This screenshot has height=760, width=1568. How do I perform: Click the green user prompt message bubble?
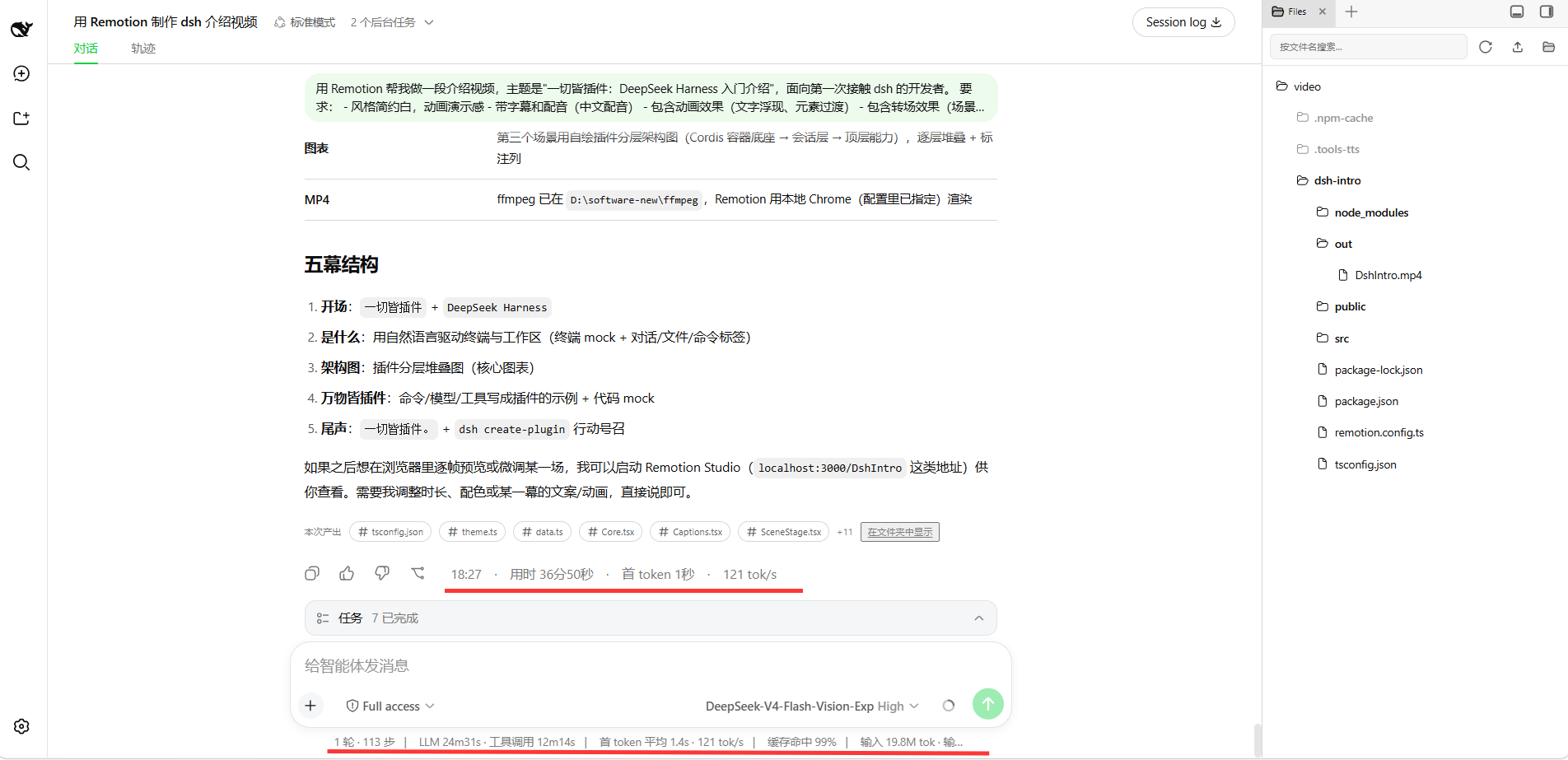pos(651,97)
